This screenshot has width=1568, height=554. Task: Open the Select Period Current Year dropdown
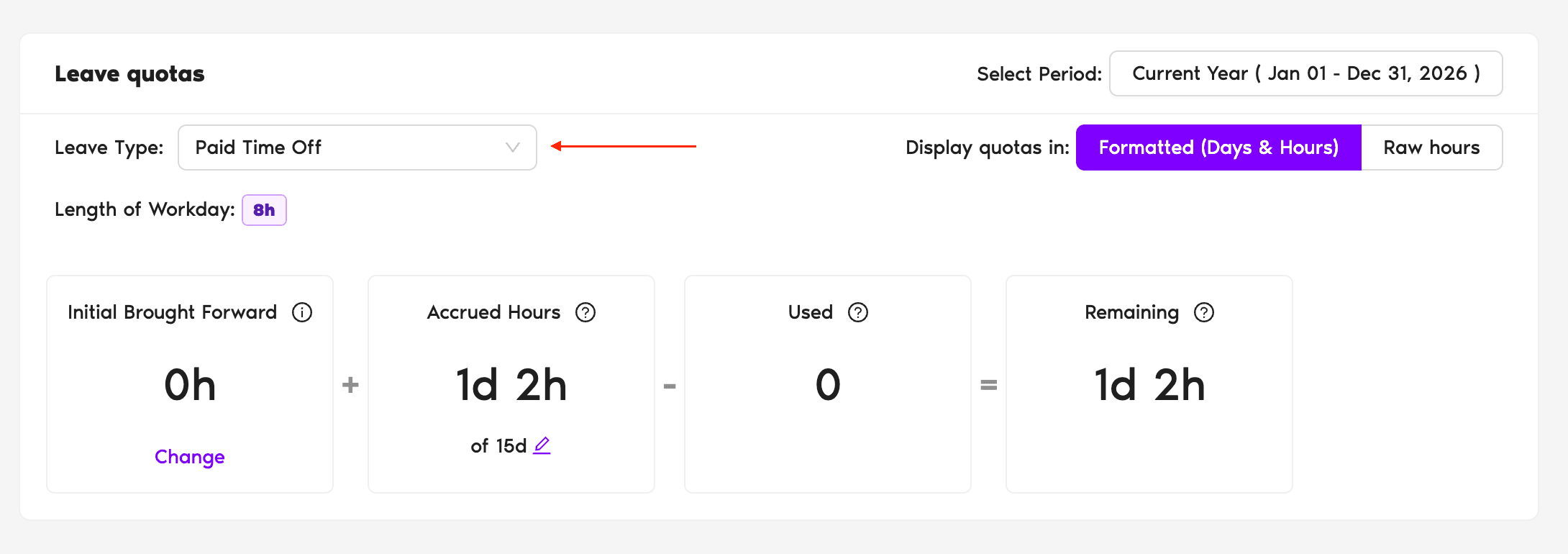click(x=1305, y=73)
